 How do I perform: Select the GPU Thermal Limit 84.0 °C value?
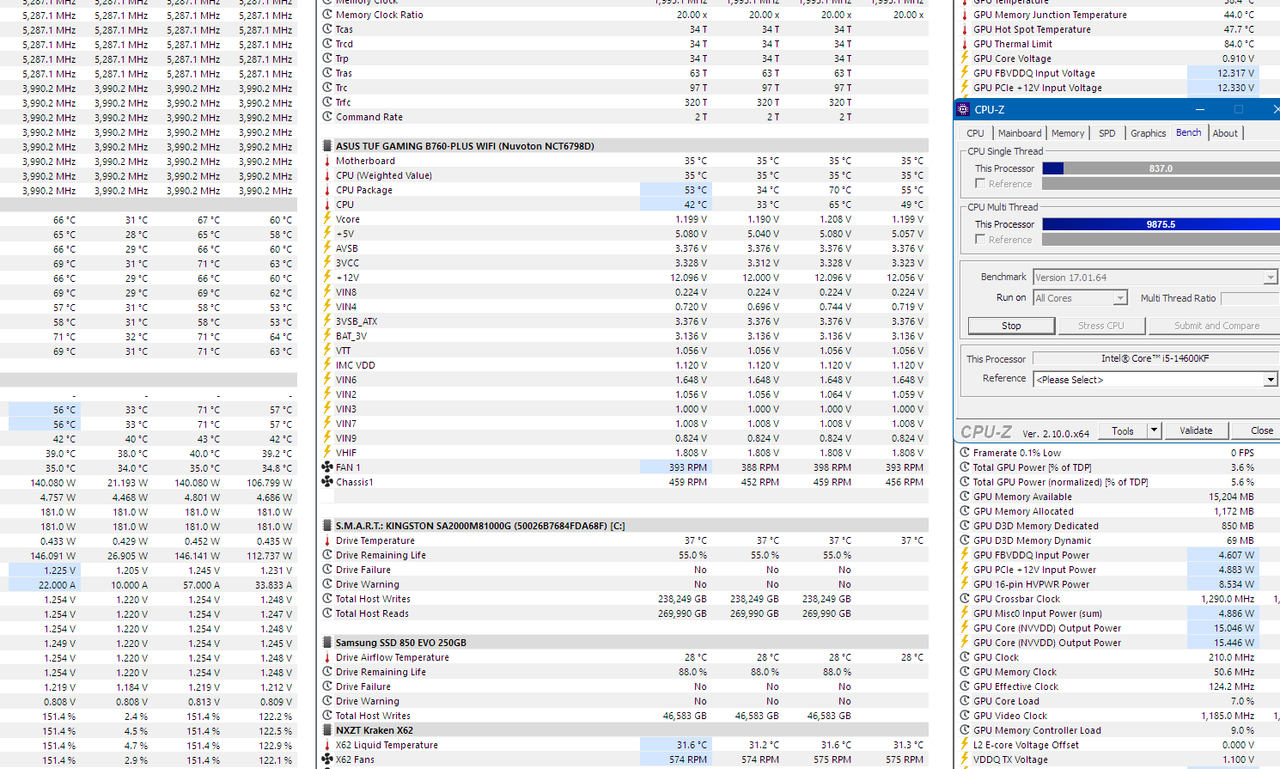click(1238, 44)
